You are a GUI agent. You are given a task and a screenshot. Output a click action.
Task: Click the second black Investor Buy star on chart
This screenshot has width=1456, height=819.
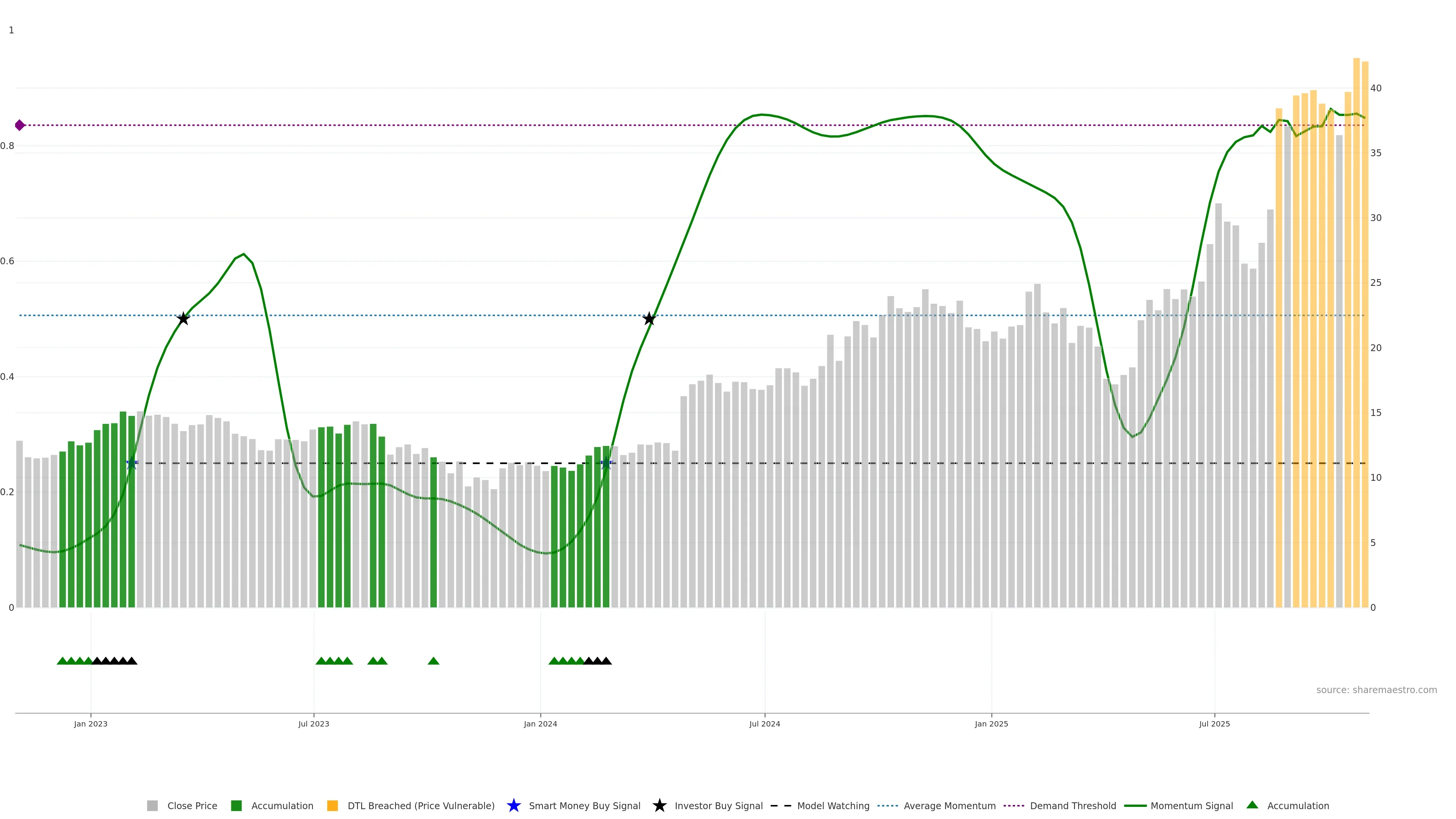click(650, 319)
